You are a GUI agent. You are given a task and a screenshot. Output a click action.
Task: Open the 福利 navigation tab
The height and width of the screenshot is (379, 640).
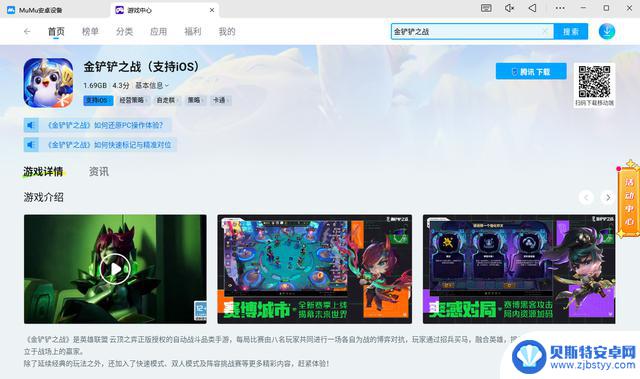193,31
